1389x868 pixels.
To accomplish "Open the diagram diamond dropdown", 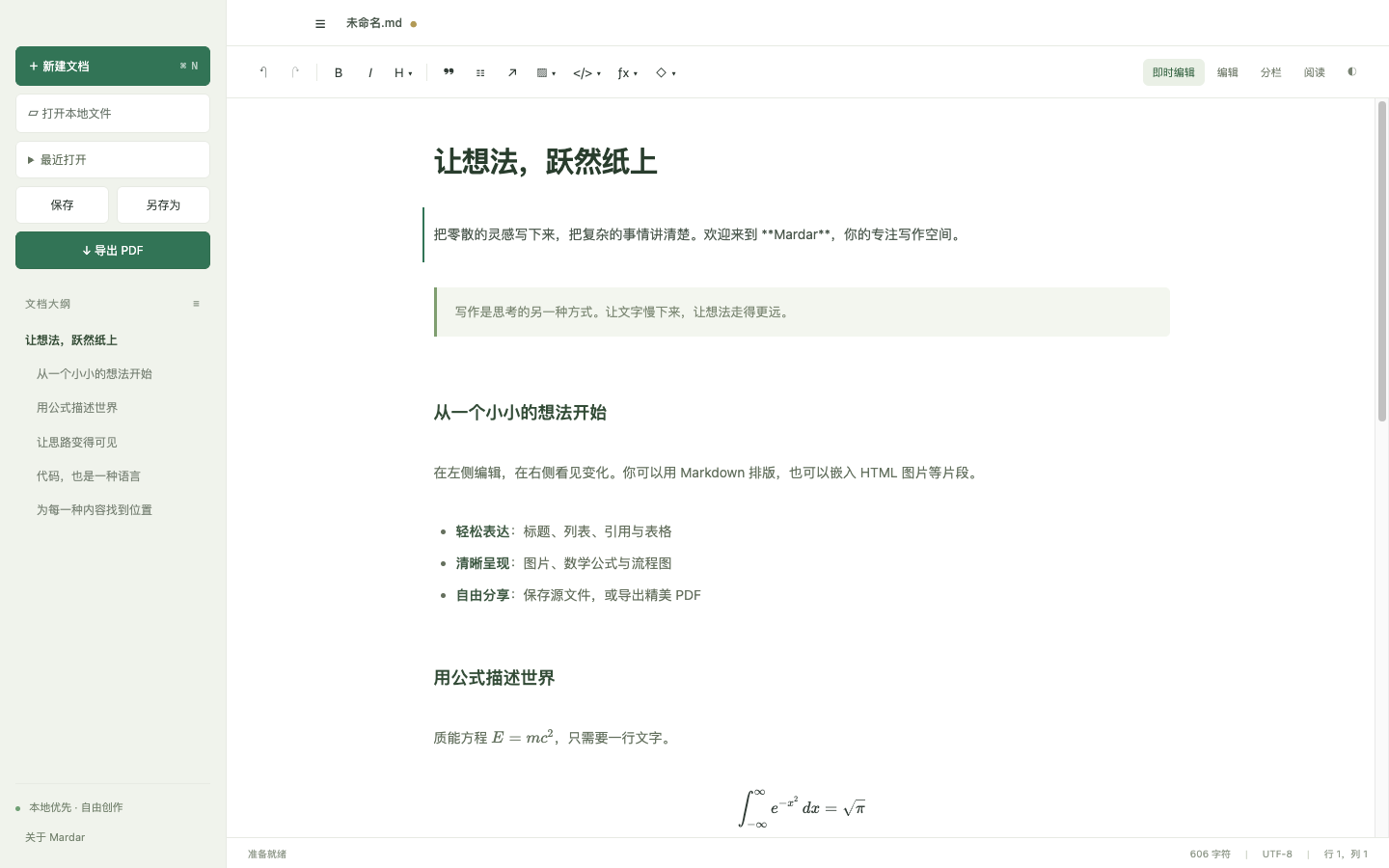I will [666, 72].
